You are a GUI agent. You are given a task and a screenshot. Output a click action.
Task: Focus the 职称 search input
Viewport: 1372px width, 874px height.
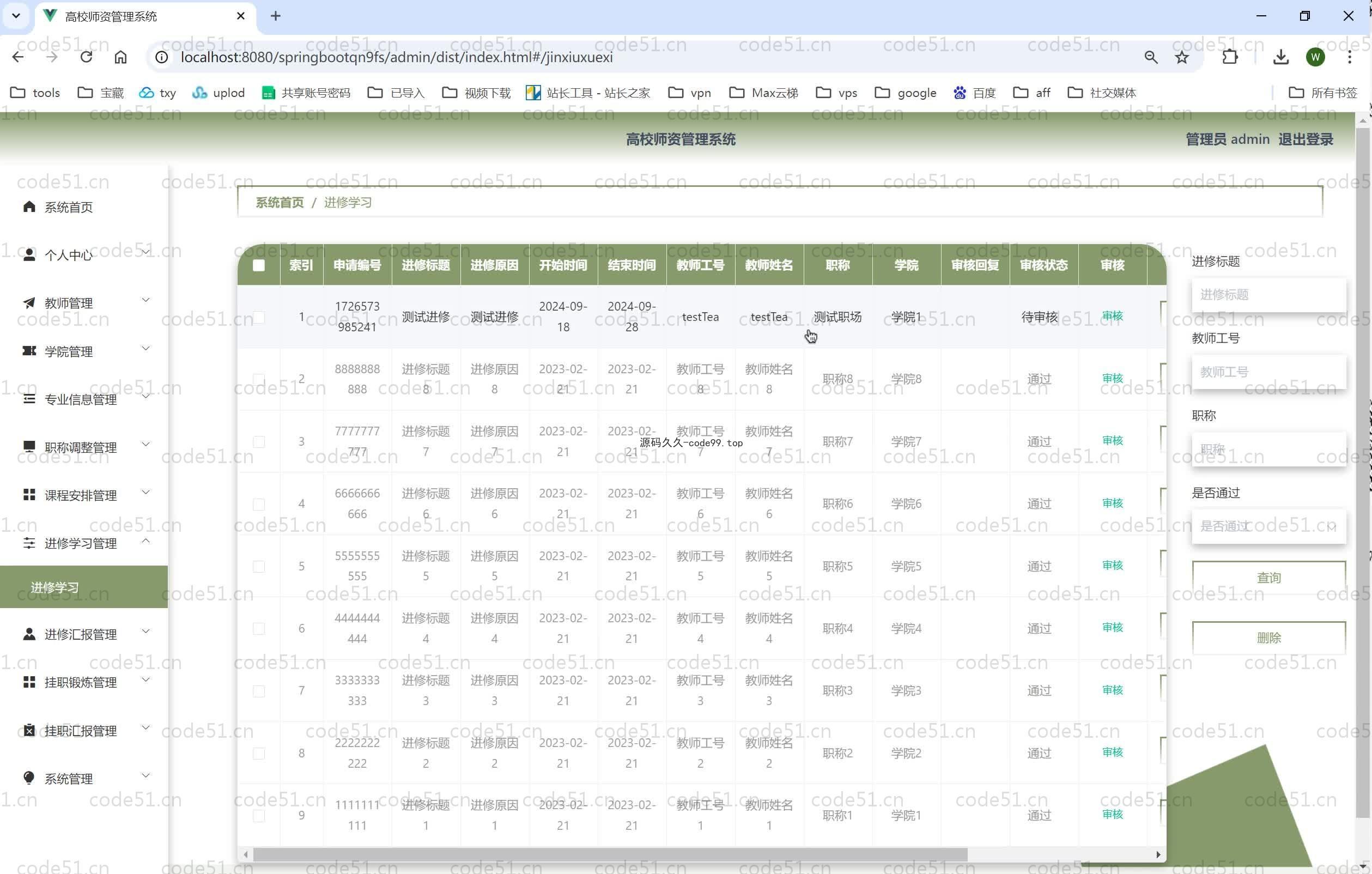[1269, 449]
